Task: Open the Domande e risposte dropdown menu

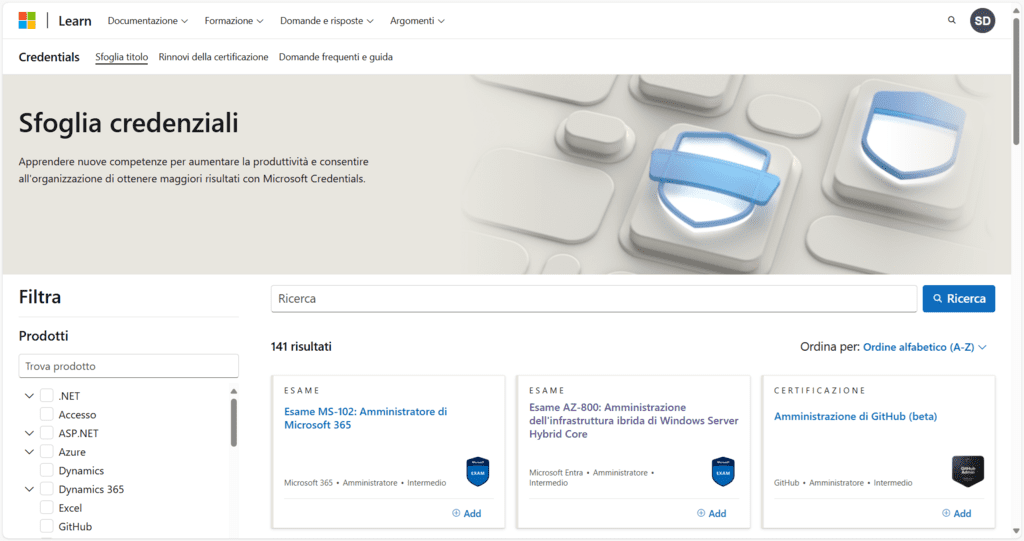Action: (x=327, y=21)
